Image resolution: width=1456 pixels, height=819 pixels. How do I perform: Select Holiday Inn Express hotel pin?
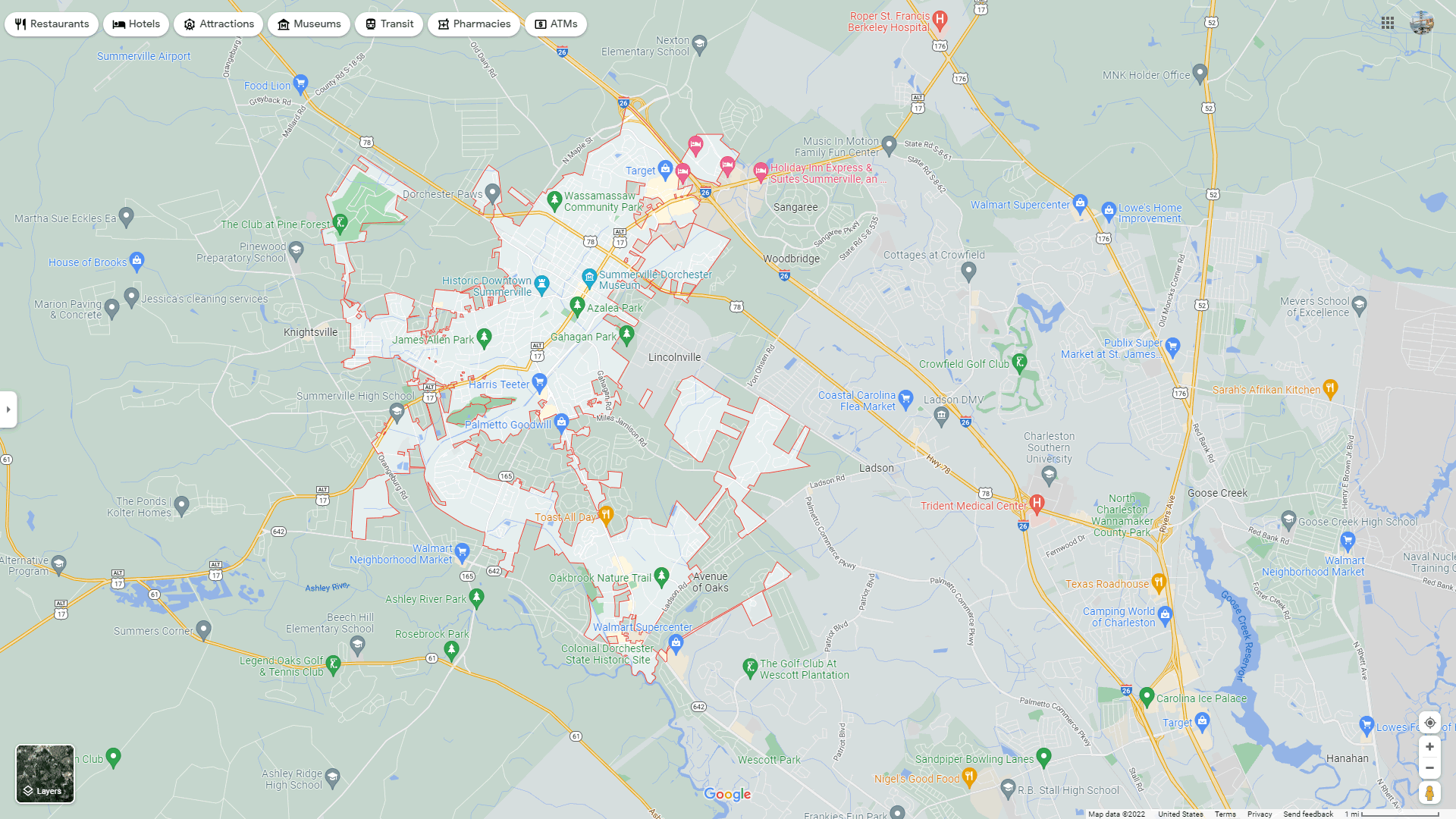pyautogui.click(x=760, y=172)
